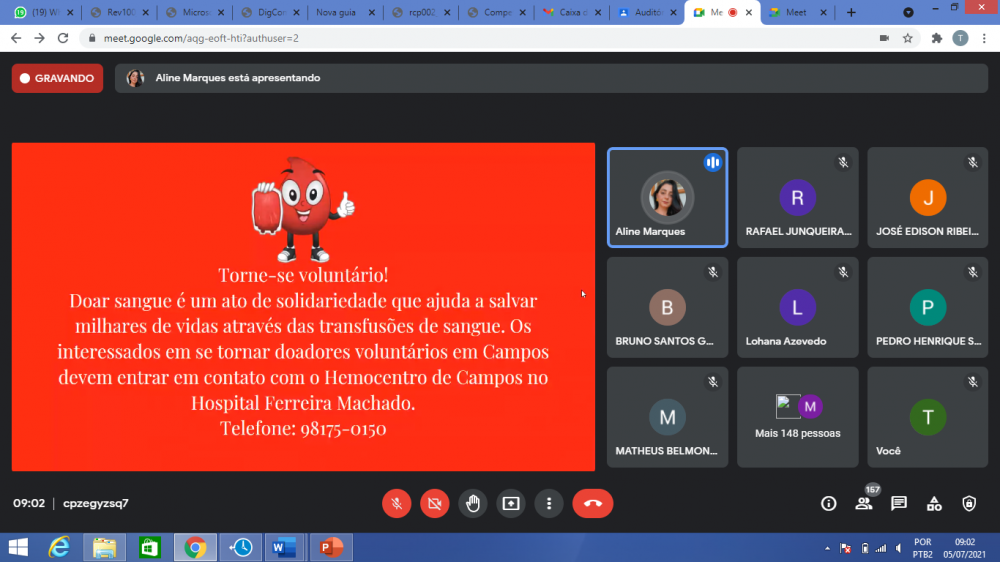Open the Chrome Extensions puzzle icon
Image resolution: width=1000 pixels, height=562 pixels.
[936, 38]
